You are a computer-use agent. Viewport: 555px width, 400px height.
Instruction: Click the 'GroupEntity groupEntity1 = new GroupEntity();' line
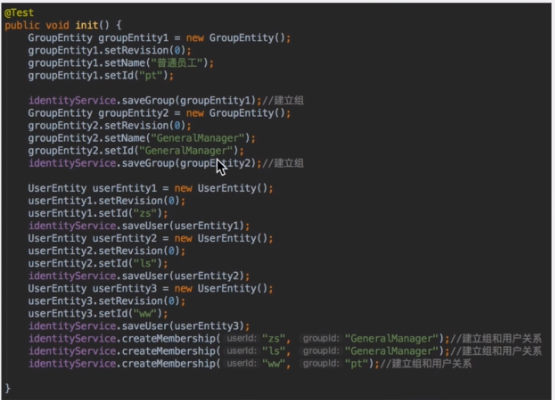pos(159,38)
